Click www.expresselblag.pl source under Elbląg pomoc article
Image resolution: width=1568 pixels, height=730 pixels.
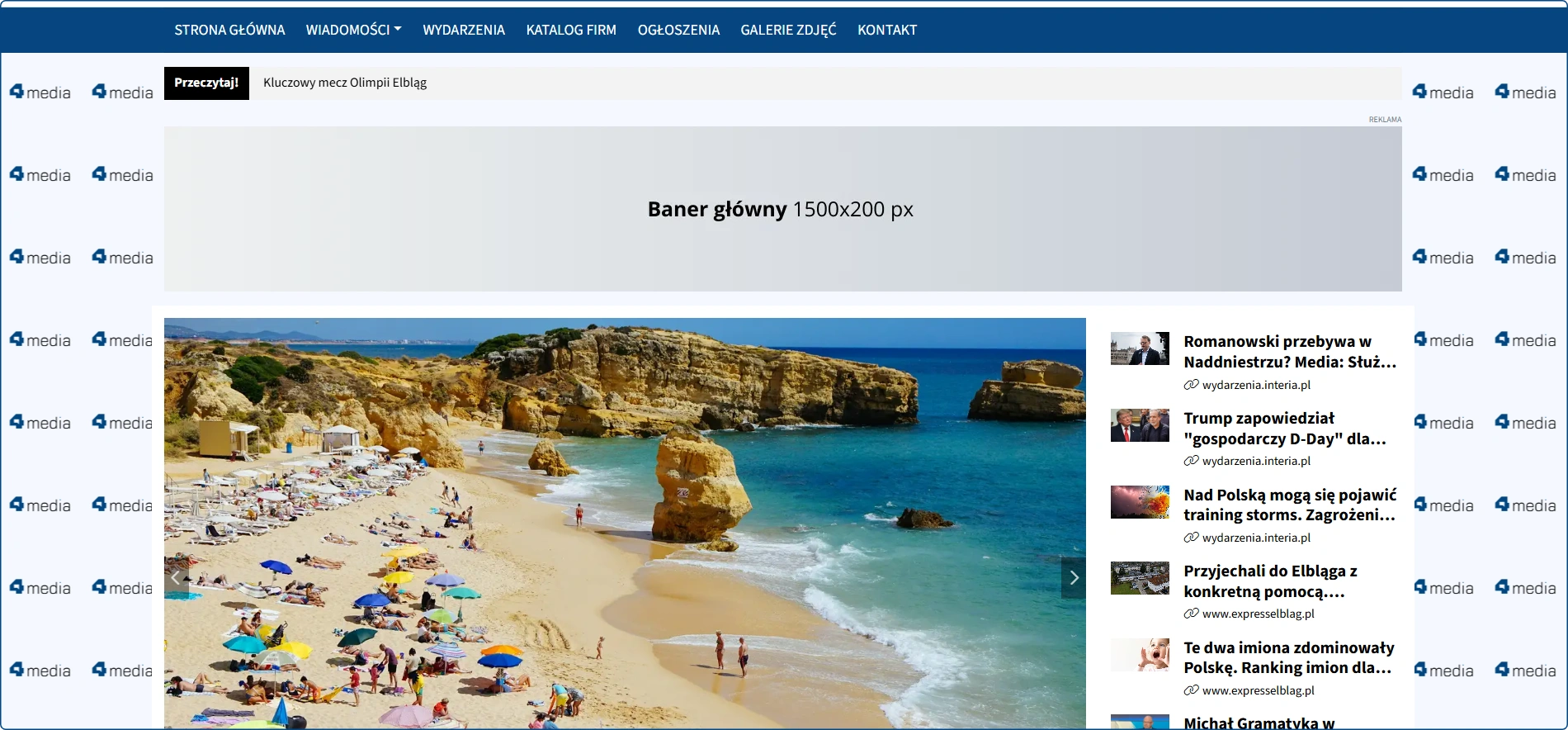(1259, 614)
